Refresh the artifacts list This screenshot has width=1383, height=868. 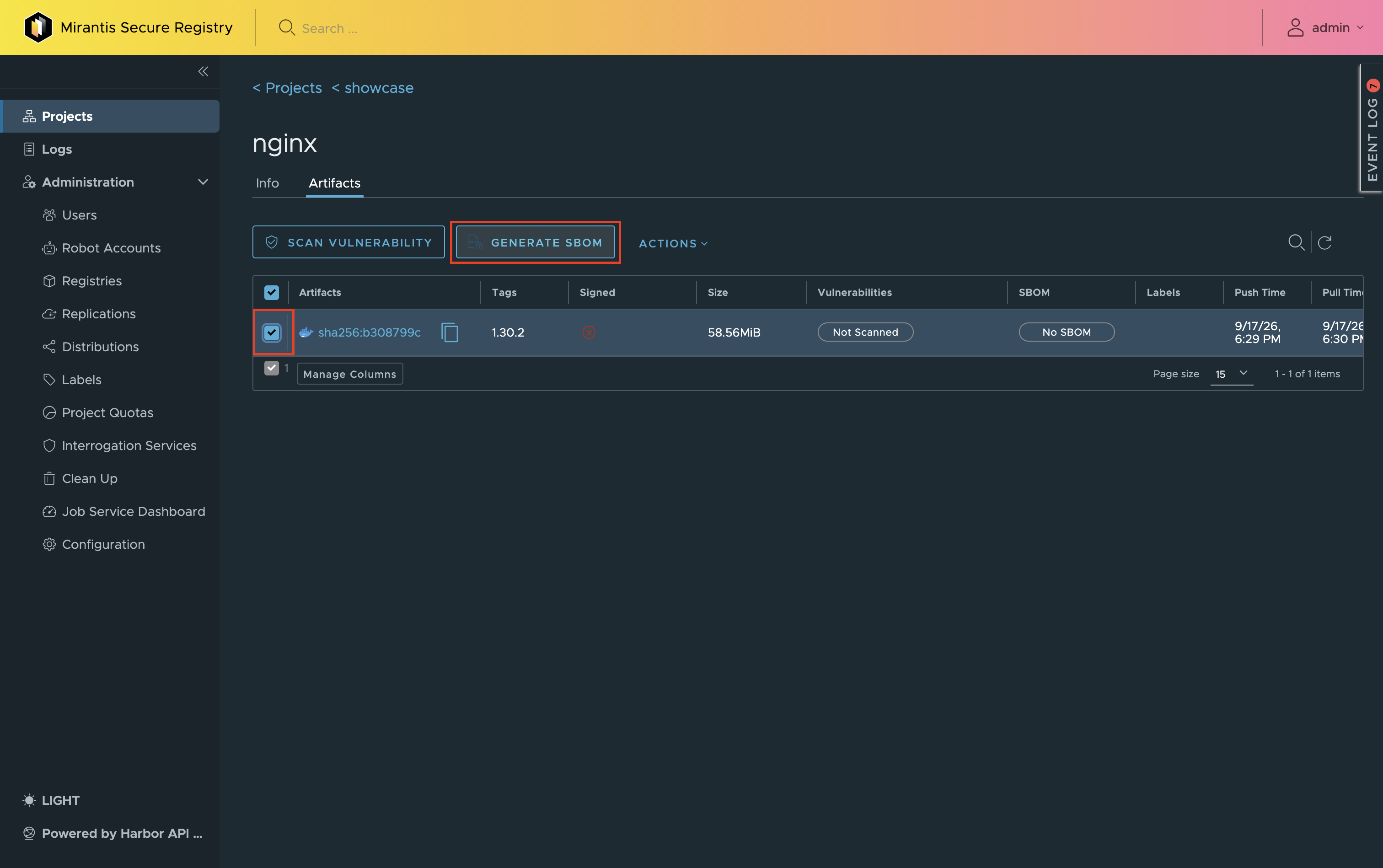1325,242
